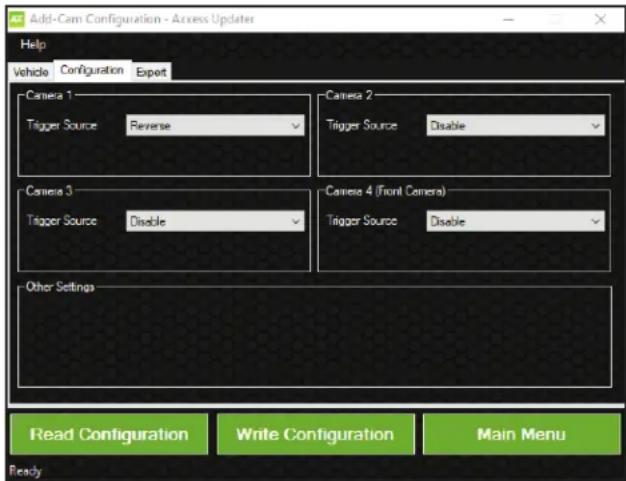
Task: Expand Camera 3 Trigger Source dropdown
Action: [x=215, y=221]
